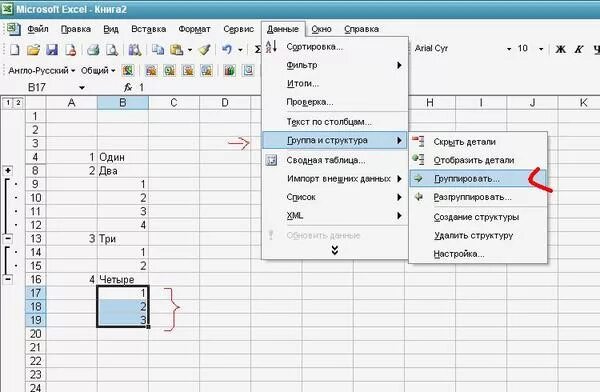The height and width of the screenshot is (392, 600).
Task: Expand the Список submenu
Action: 335,197
